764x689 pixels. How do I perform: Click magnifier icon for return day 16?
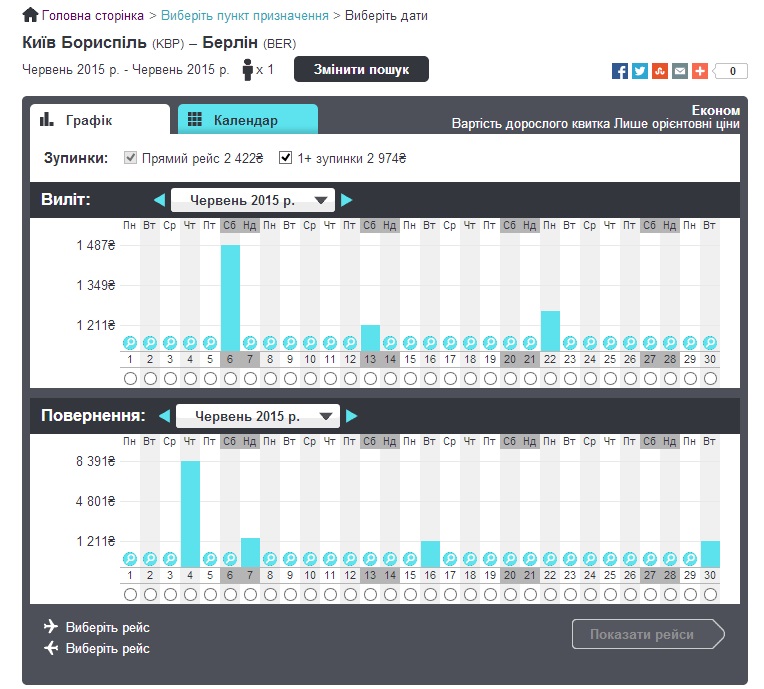tap(430, 558)
